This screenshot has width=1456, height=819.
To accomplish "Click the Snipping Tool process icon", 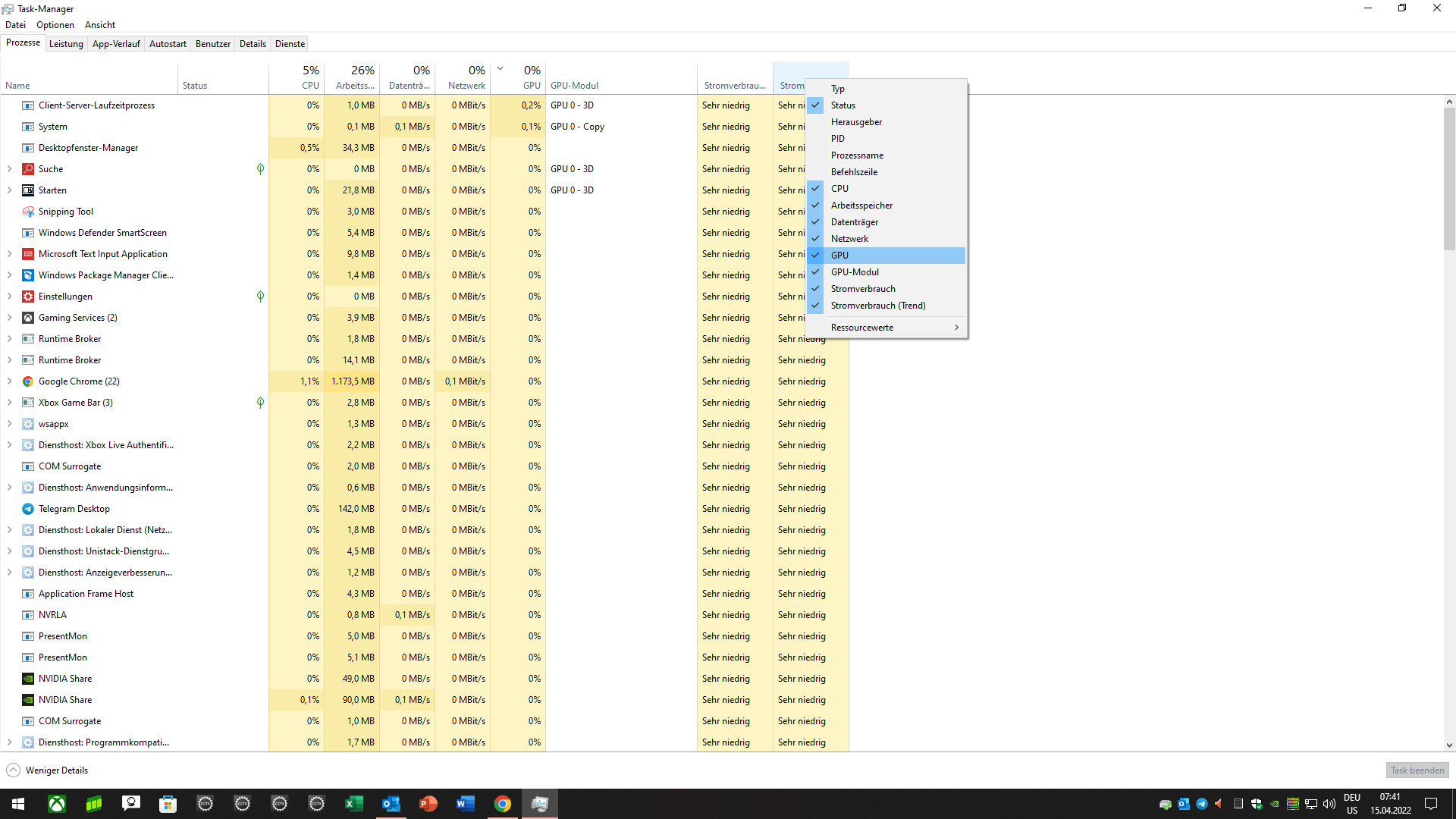I will click(28, 212).
